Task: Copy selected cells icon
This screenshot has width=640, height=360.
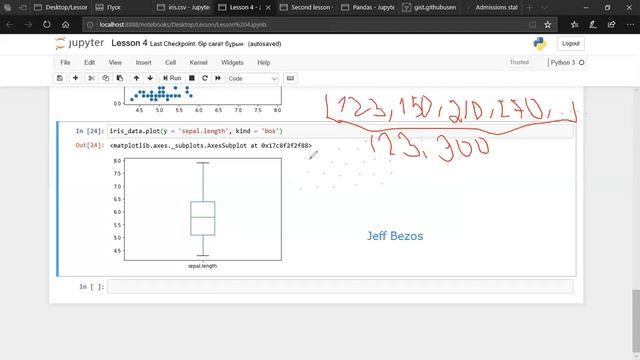Action: [106, 78]
